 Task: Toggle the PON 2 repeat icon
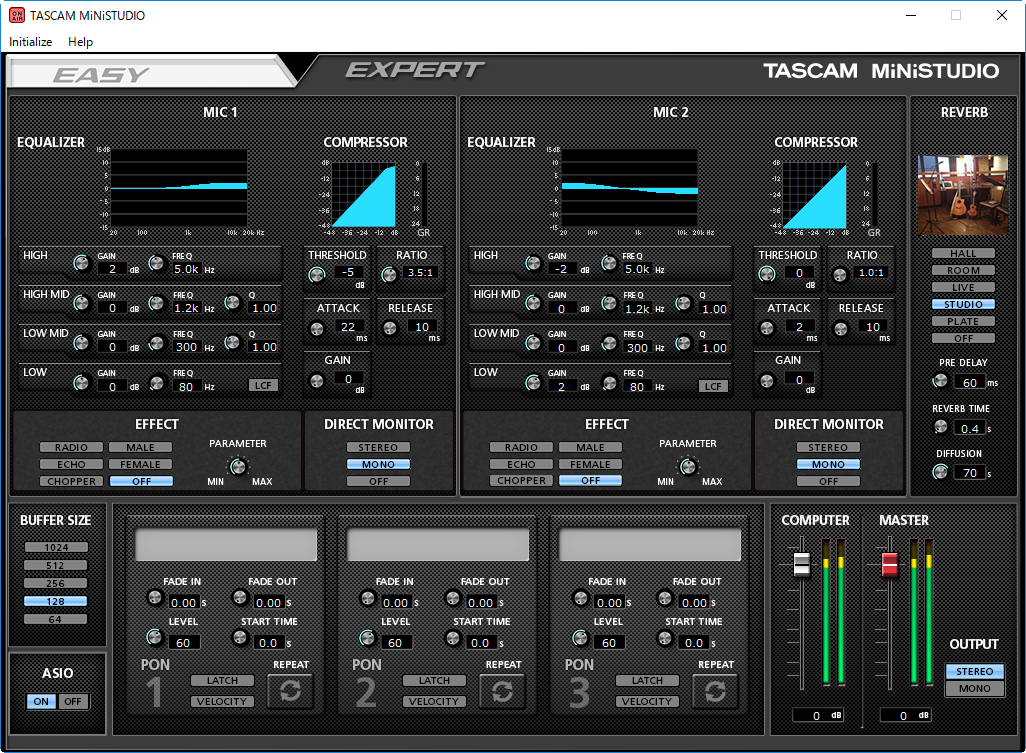click(503, 691)
